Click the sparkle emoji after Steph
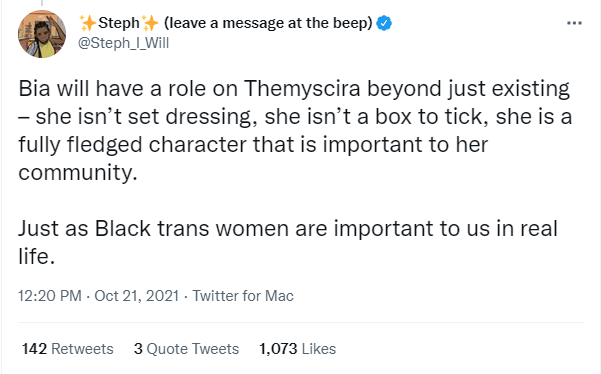The image size is (601, 374). click(x=150, y=23)
